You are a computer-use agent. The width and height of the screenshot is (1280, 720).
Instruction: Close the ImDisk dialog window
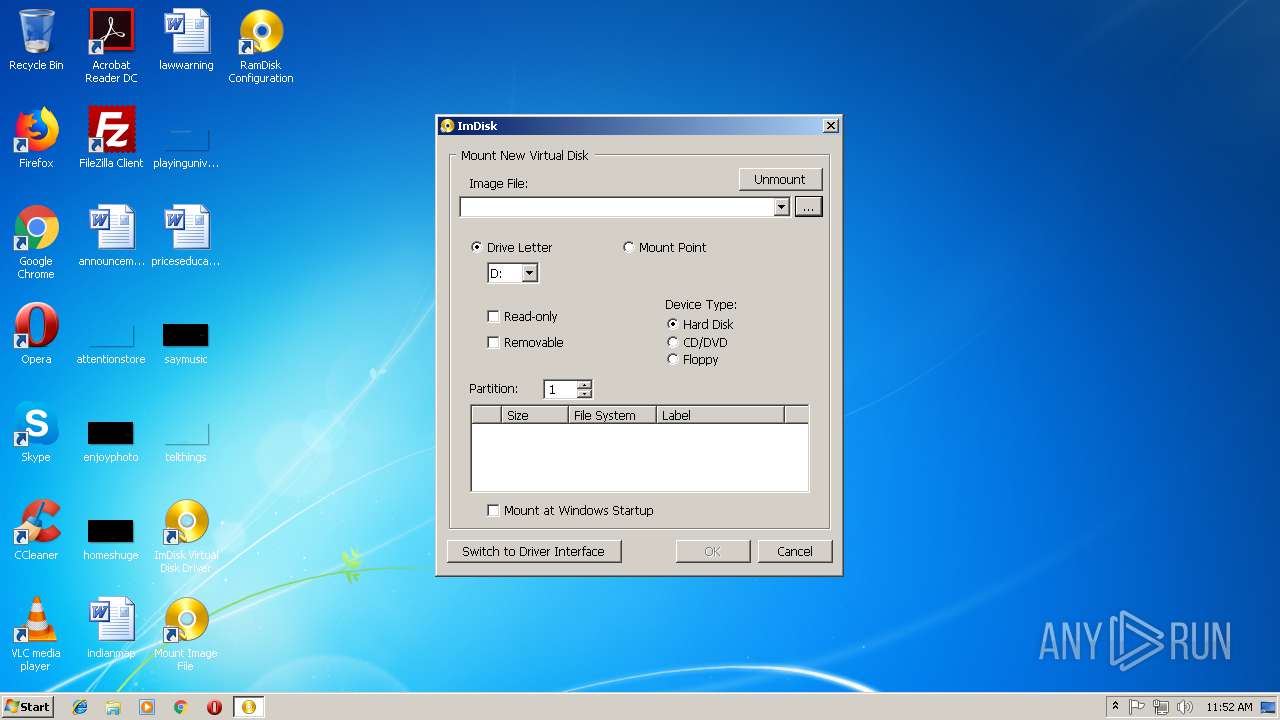coord(830,126)
